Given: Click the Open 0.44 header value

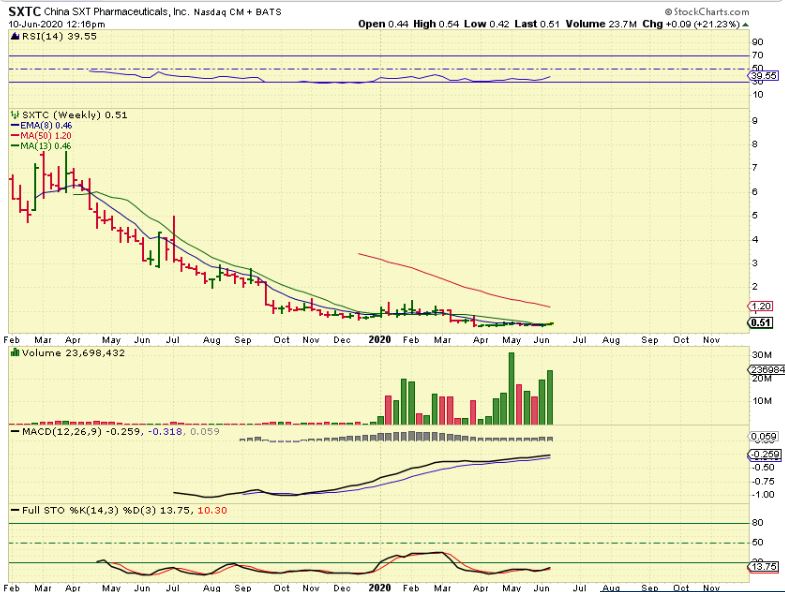Looking at the screenshot, I should [x=383, y=24].
